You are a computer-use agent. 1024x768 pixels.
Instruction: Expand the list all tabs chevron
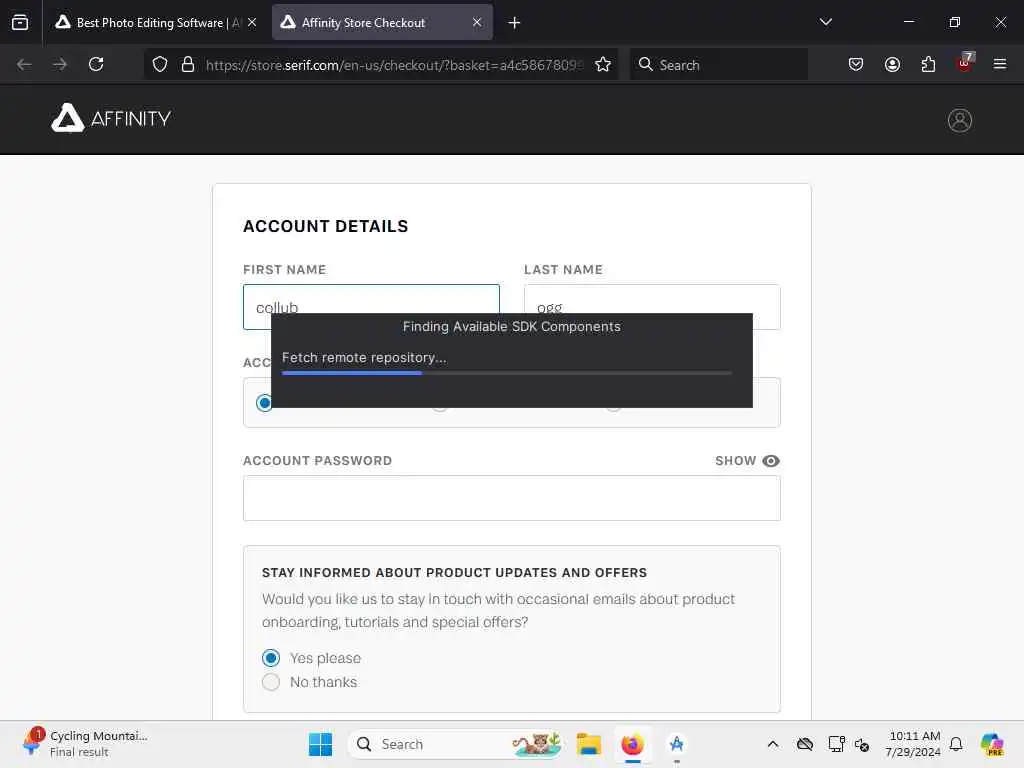(825, 22)
